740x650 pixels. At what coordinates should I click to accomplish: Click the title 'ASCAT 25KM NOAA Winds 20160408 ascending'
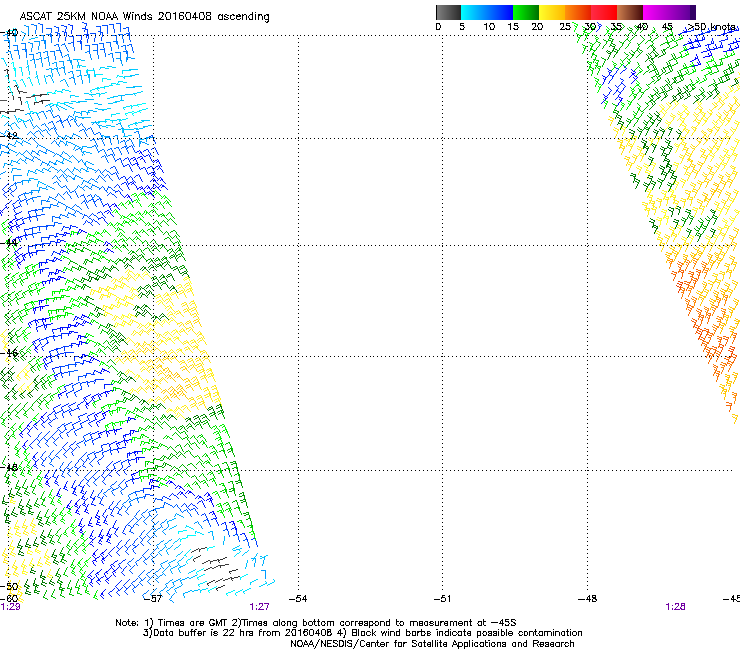144,17
